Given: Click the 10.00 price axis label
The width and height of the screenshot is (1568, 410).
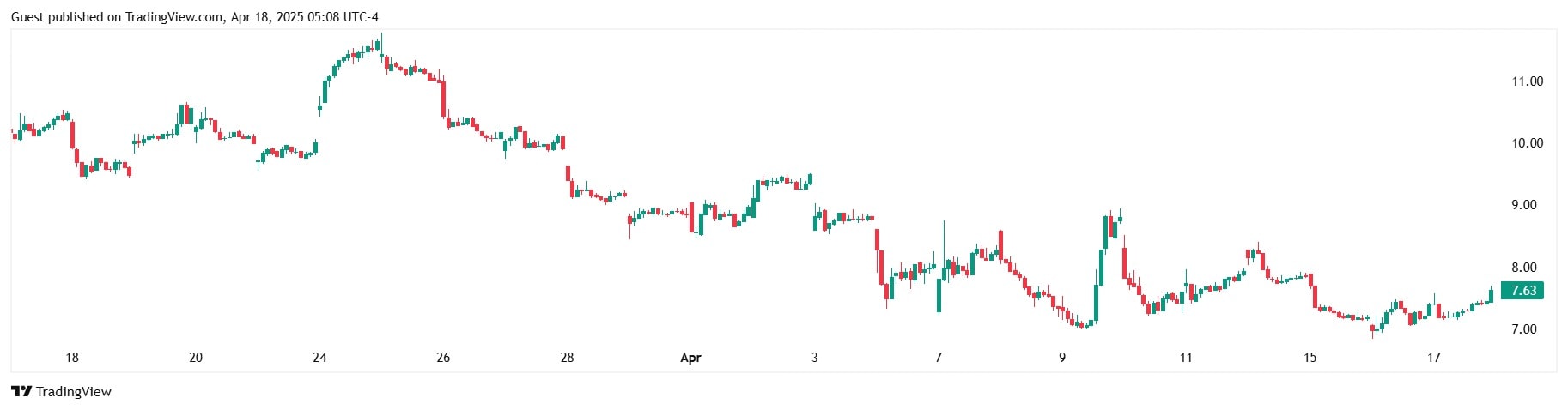Looking at the screenshot, I should pyautogui.click(x=1527, y=143).
